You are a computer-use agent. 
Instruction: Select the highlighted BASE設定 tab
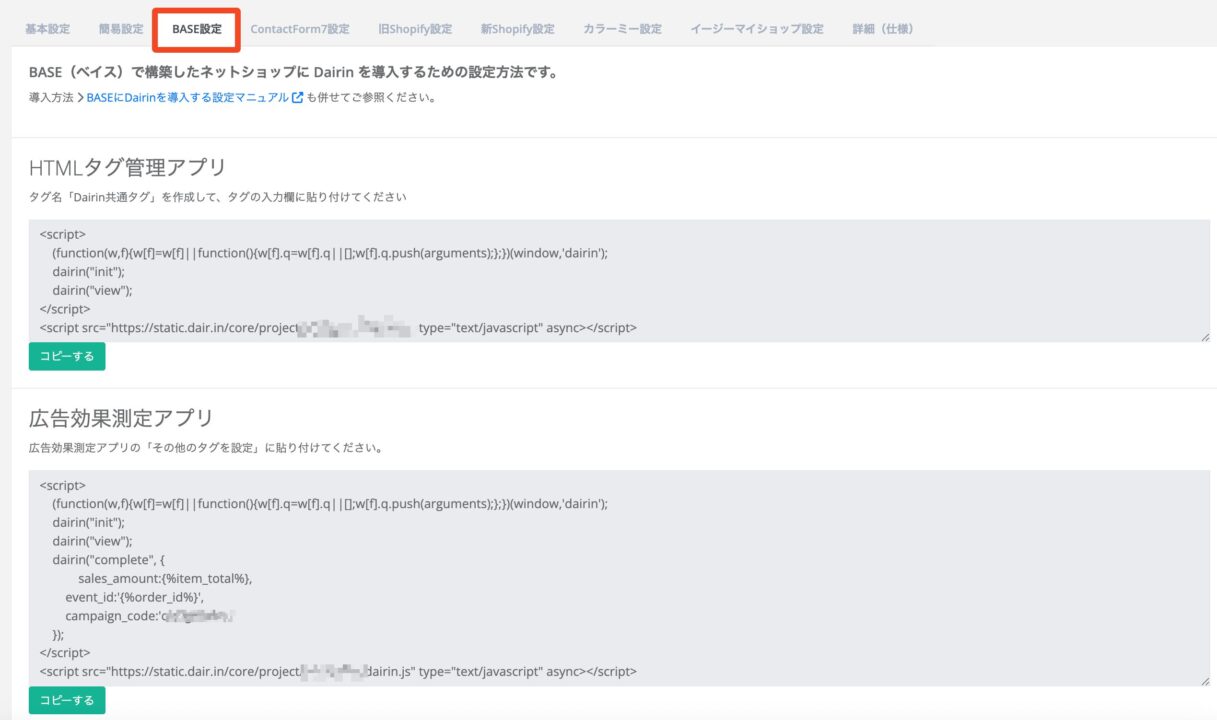point(197,29)
